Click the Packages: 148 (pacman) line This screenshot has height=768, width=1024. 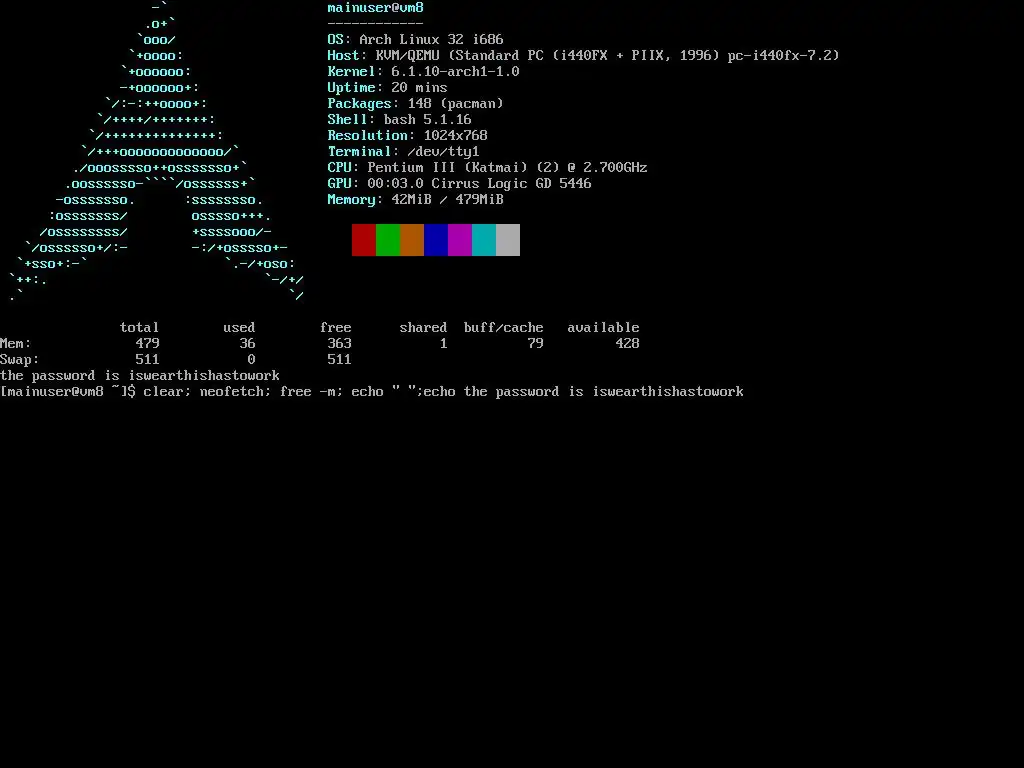pyautogui.click(x=415, y=104)
